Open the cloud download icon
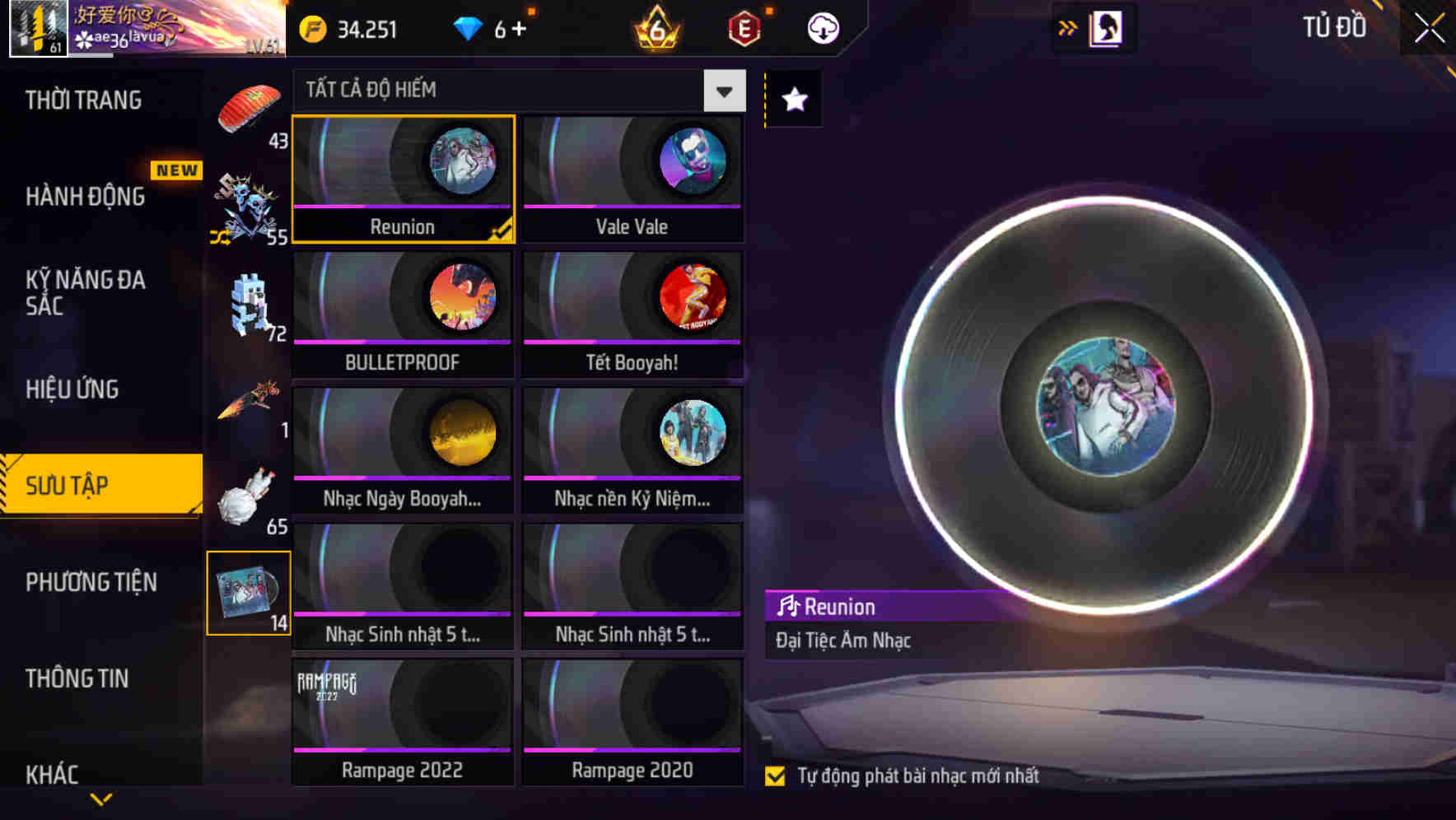 (823, 29)
